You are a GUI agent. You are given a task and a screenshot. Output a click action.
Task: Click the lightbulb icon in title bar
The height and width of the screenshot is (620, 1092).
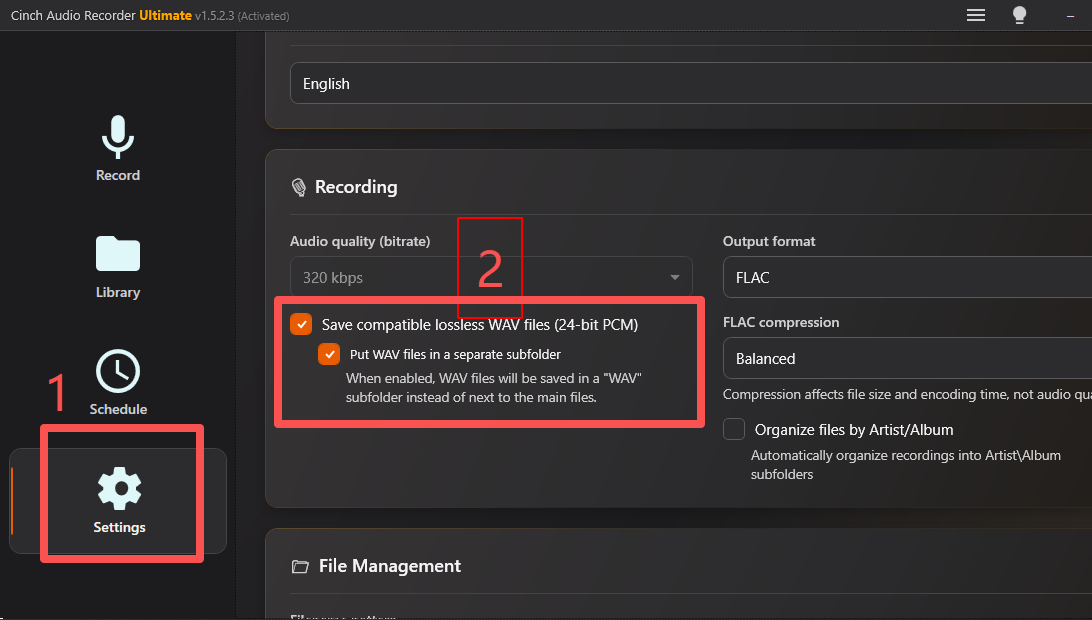[x=1020, y=15]
